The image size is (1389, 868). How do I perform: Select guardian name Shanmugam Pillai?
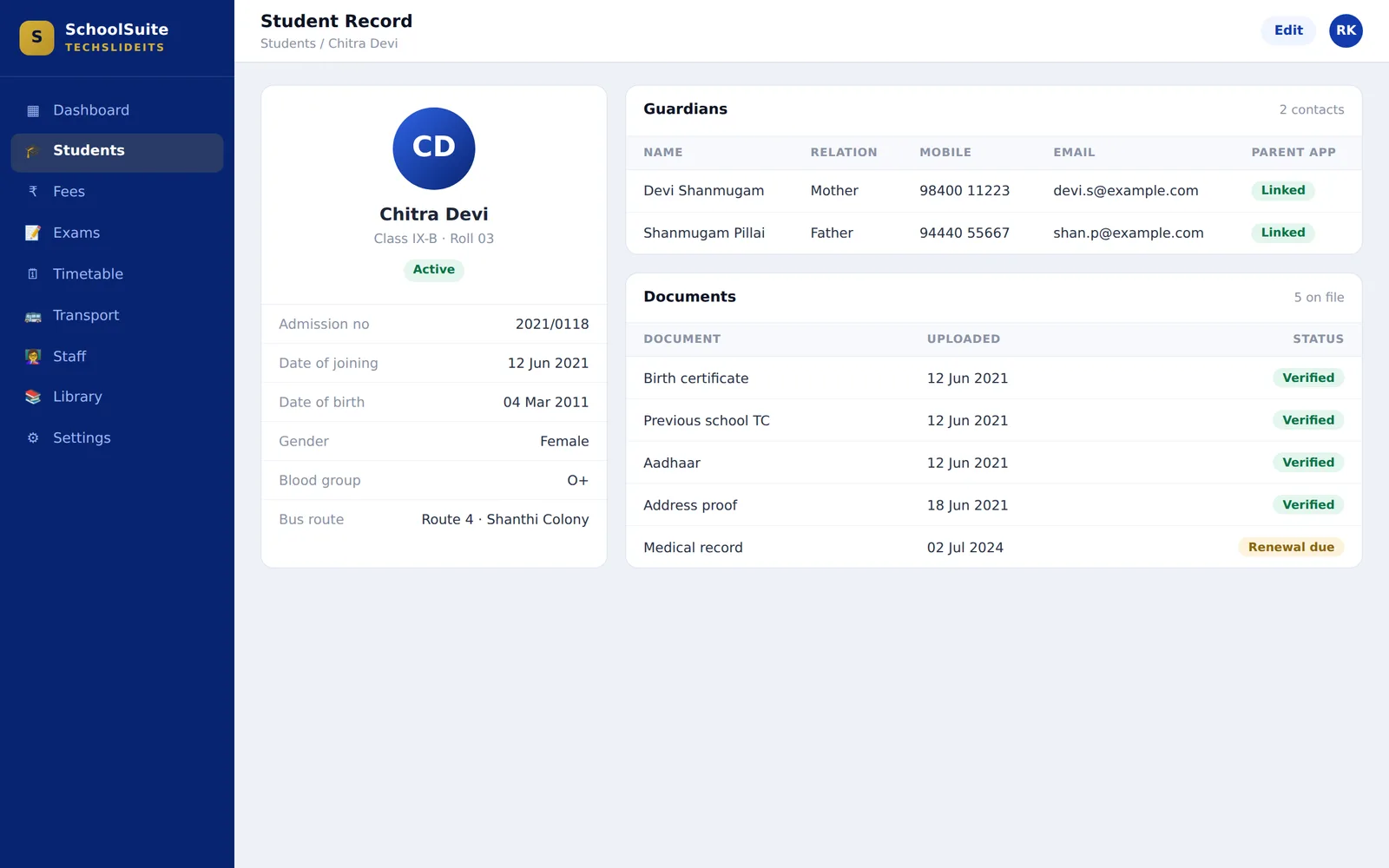[x=704, y=233]
